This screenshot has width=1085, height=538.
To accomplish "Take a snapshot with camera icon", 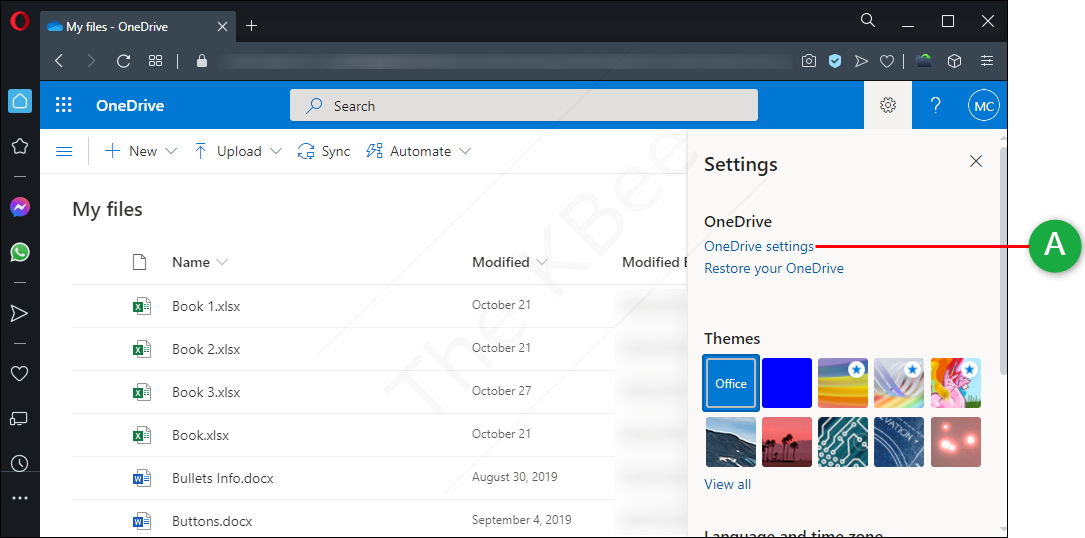I will click(x=808, y=61).
